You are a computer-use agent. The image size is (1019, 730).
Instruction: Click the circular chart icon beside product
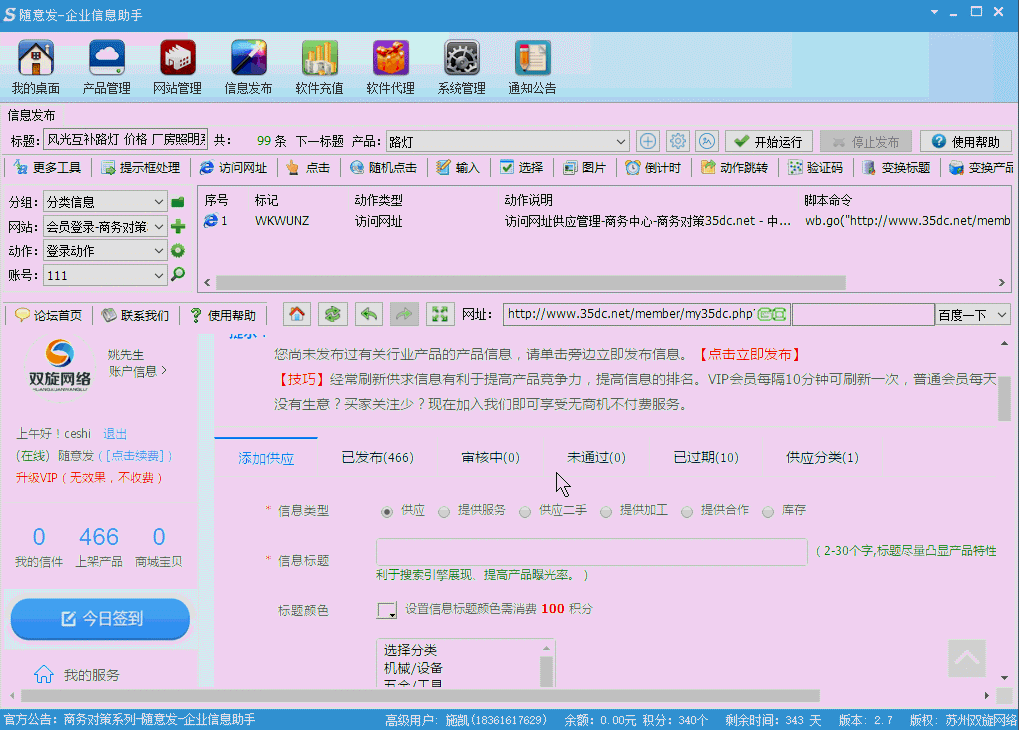[x=707, y=141]
